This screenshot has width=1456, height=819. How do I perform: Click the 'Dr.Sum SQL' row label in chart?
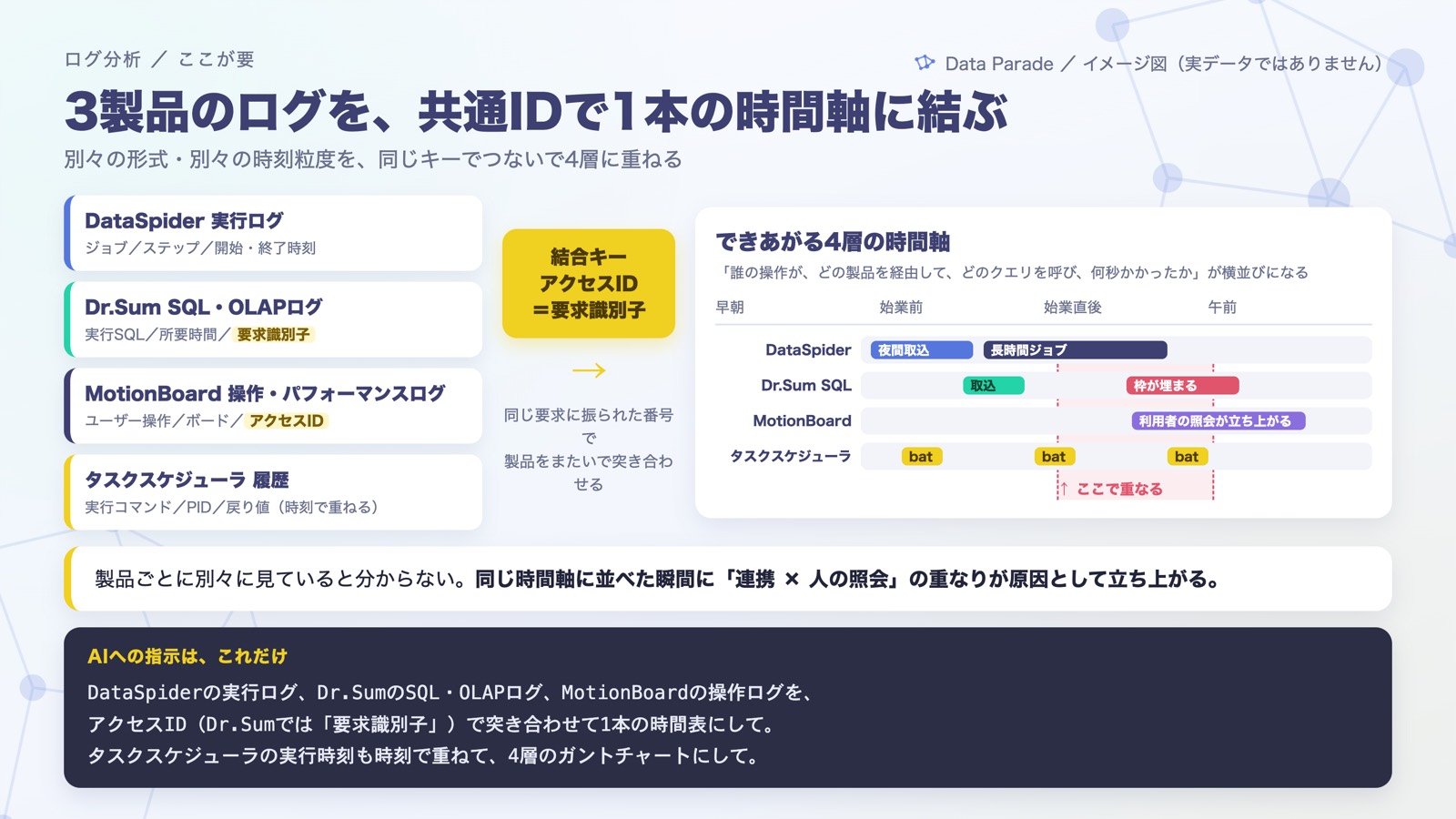(806, 385)
